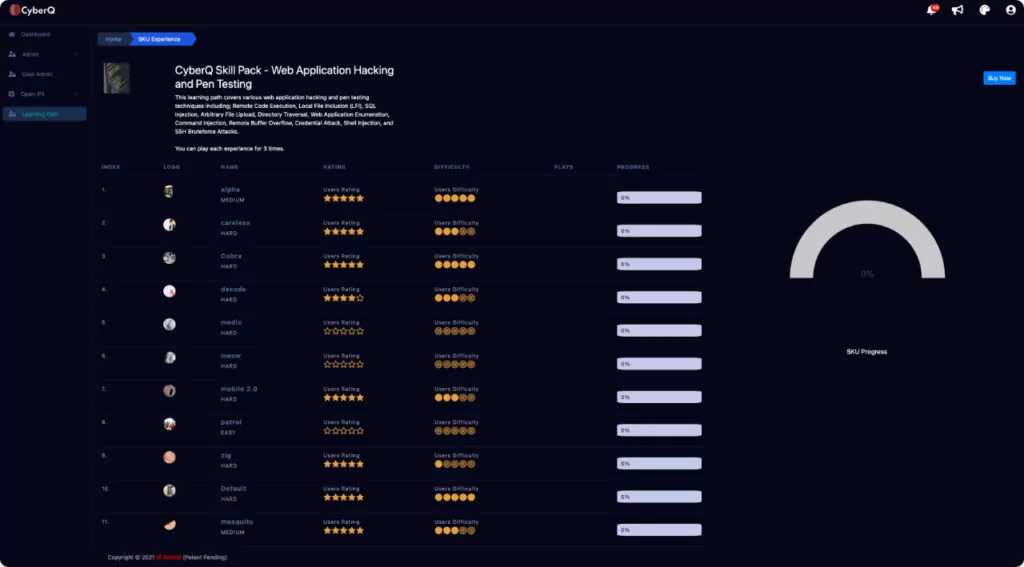Open the Cobra experience name
Viewport: 1024px width, 567px height.
pos(231,256)
